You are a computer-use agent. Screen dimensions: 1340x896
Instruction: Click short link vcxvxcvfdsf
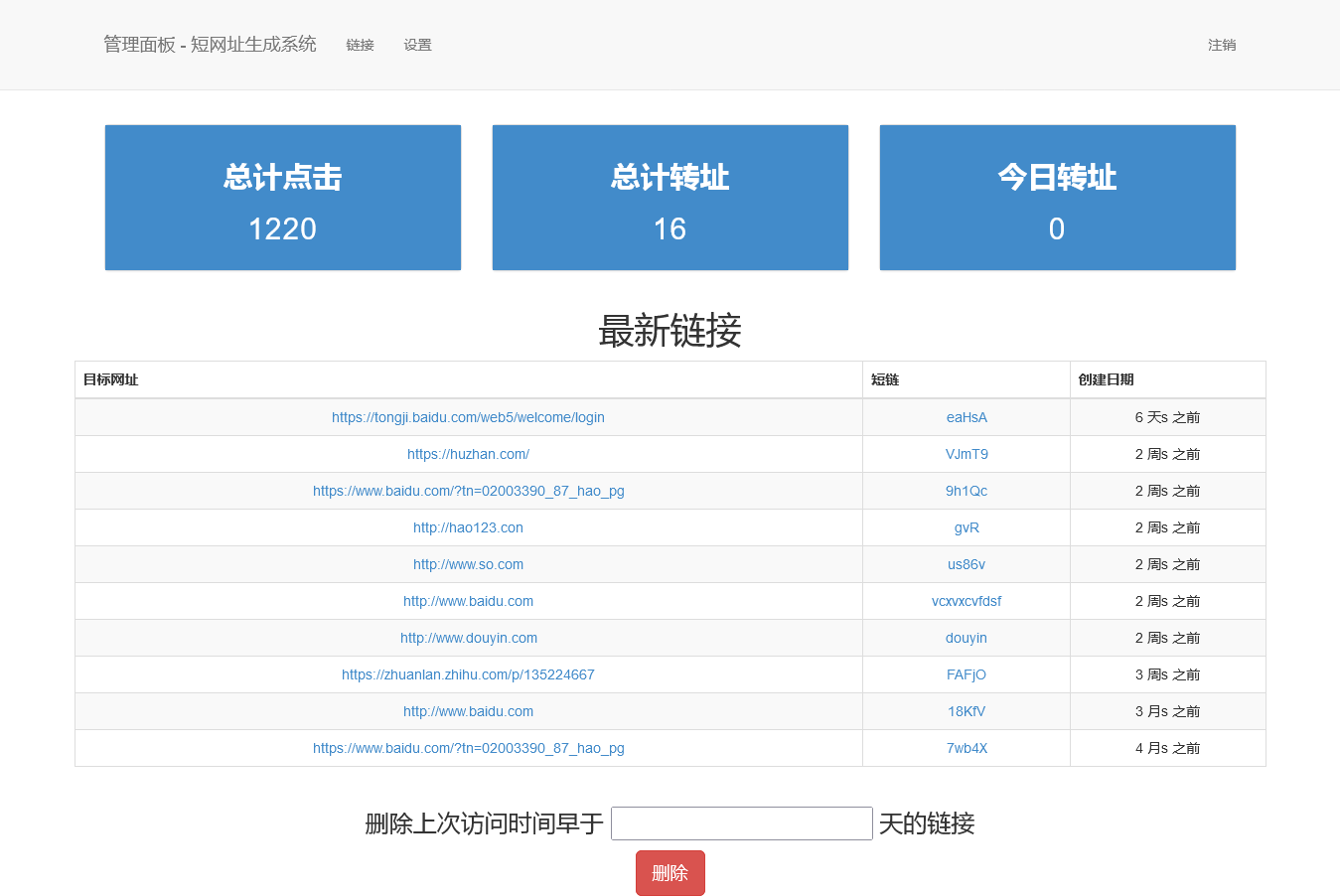click(966, 601)
